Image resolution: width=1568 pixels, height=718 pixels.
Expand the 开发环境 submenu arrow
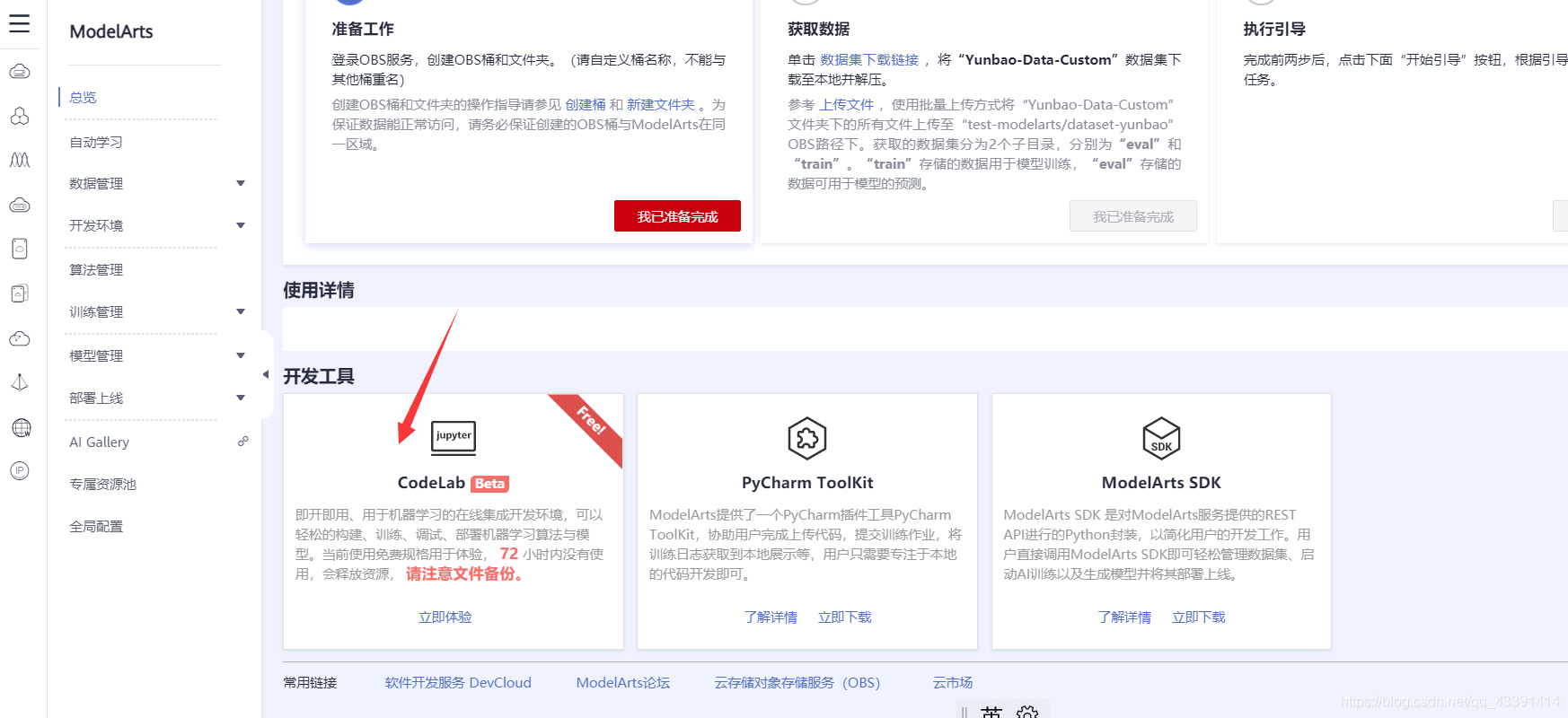[x=241, y=225]
